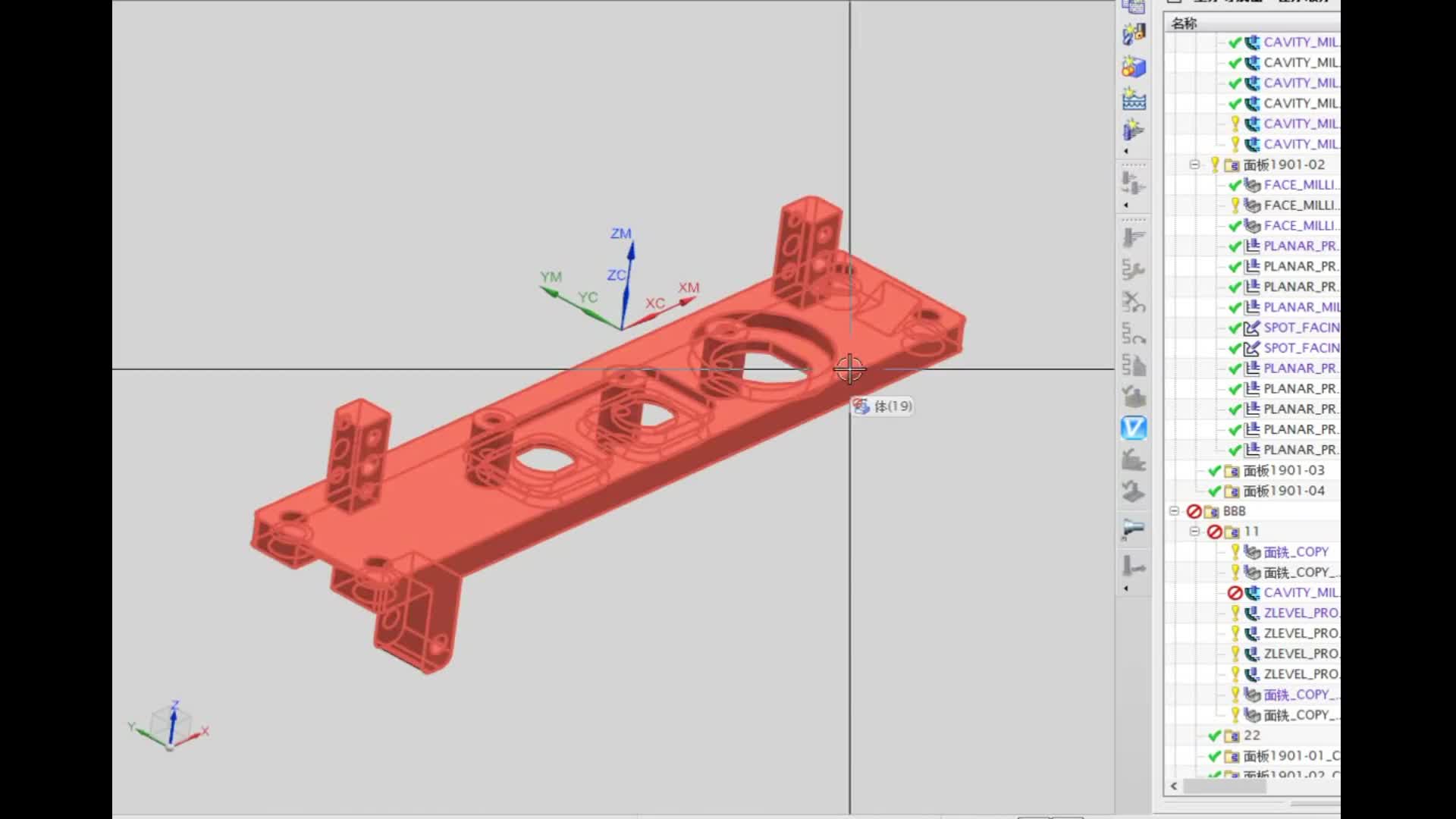Viewport: 1456px width, 819px height.
Task: Select the FACE_MILLI operation with yellow bulb status
Action: point(1301,205)
